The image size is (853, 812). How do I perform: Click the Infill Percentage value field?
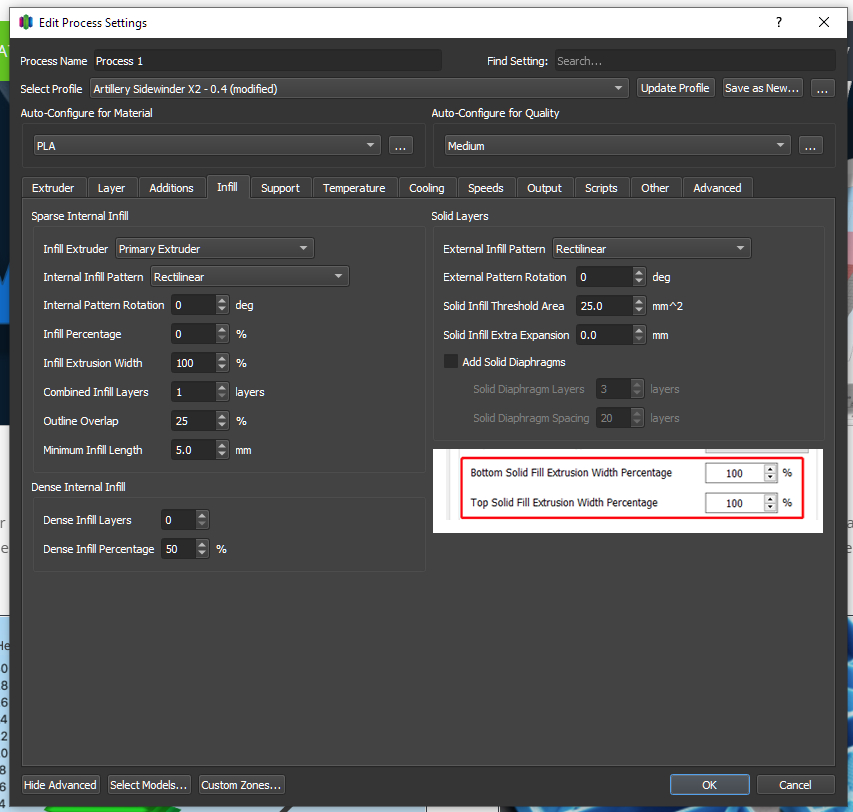tap(194, 334)
